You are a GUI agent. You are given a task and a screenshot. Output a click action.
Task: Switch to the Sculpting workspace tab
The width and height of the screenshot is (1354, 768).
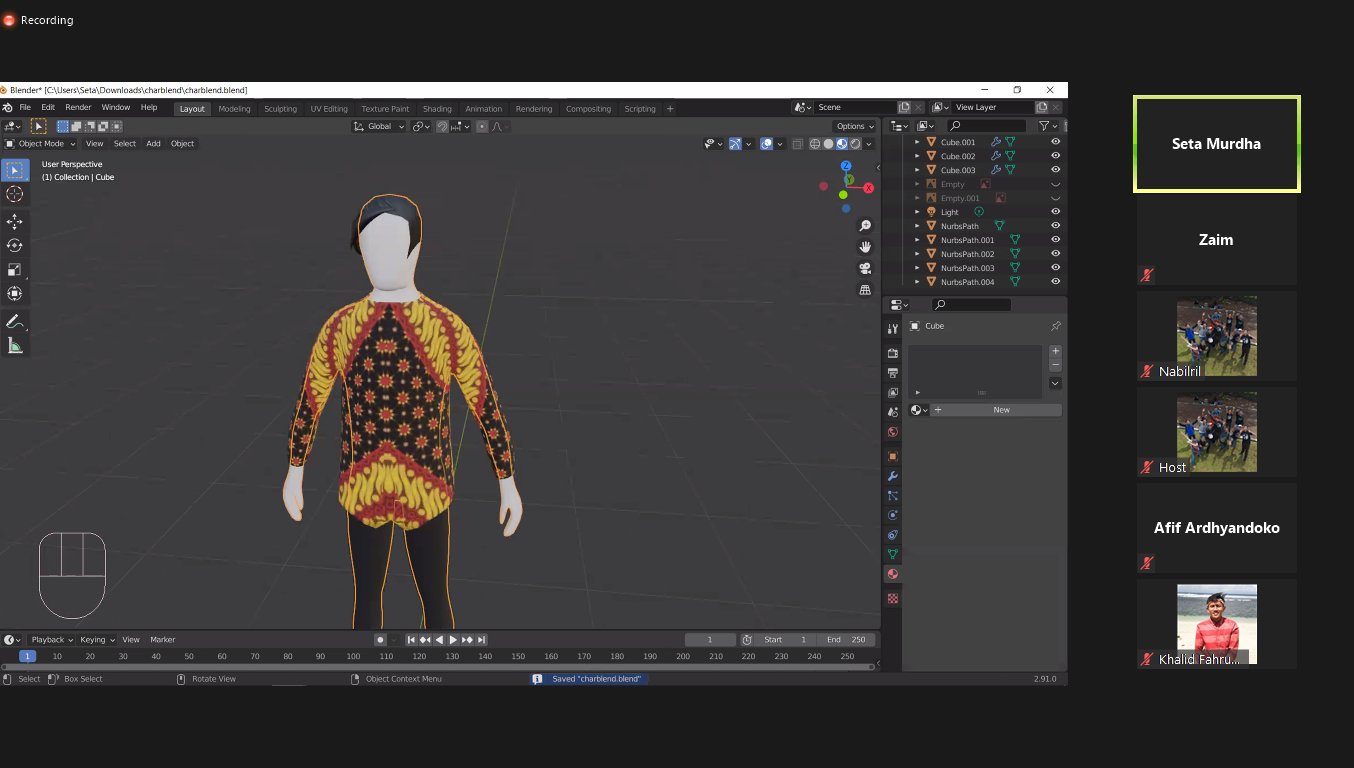(x=280, y=109)
